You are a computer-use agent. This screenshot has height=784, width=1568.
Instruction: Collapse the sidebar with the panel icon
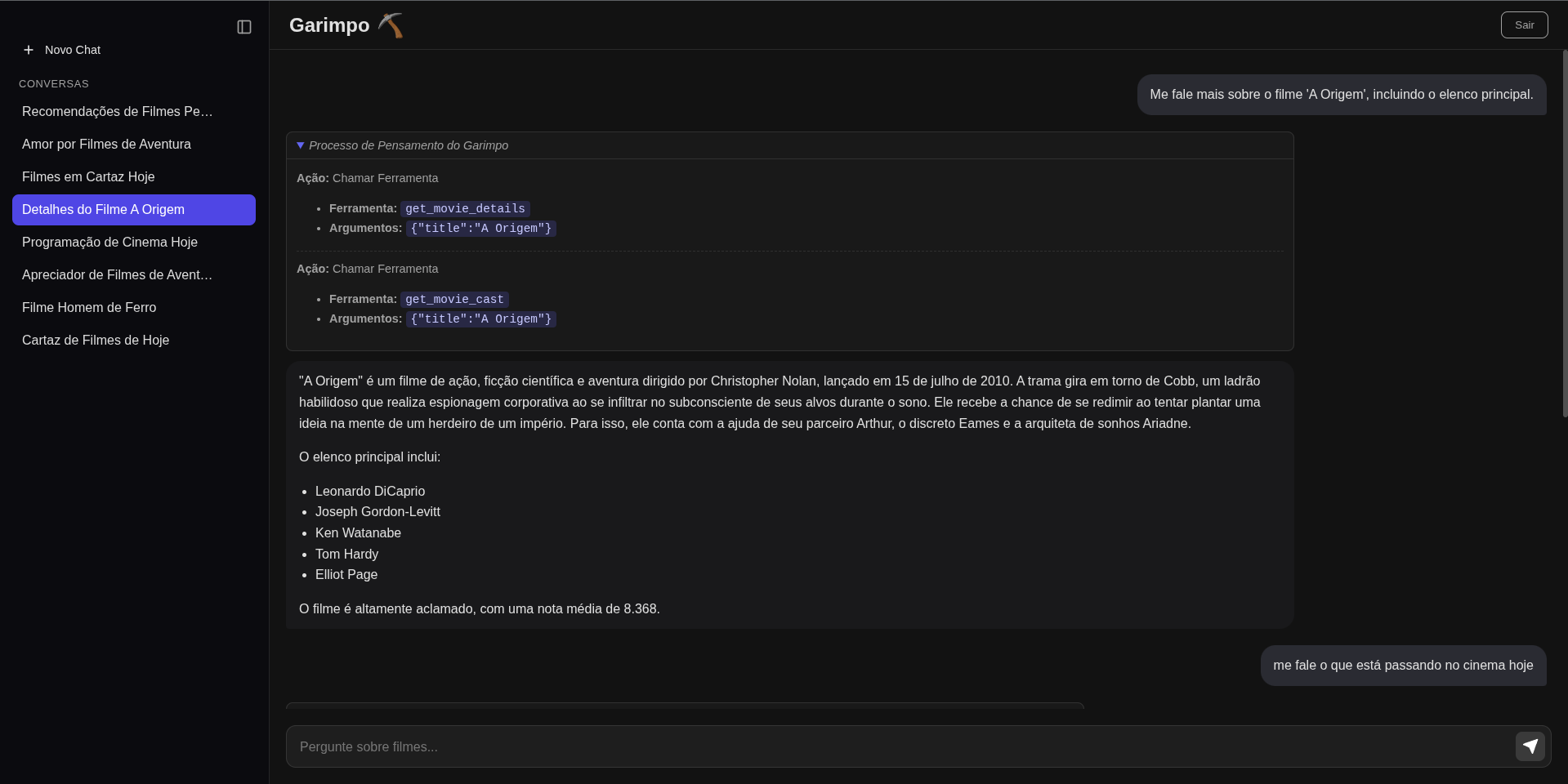coord(244,27)
